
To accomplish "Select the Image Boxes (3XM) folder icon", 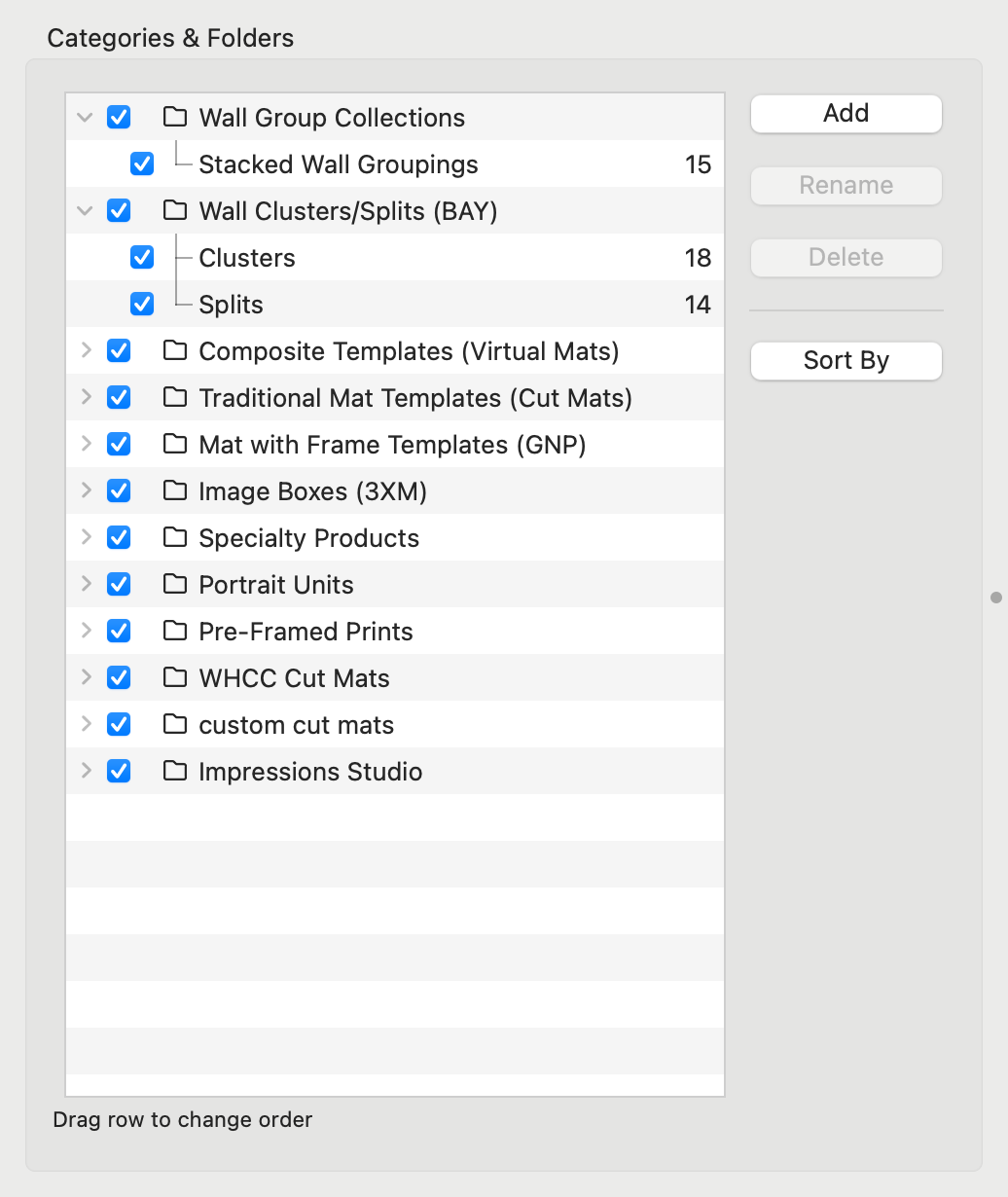I will (x=175, y=491).
